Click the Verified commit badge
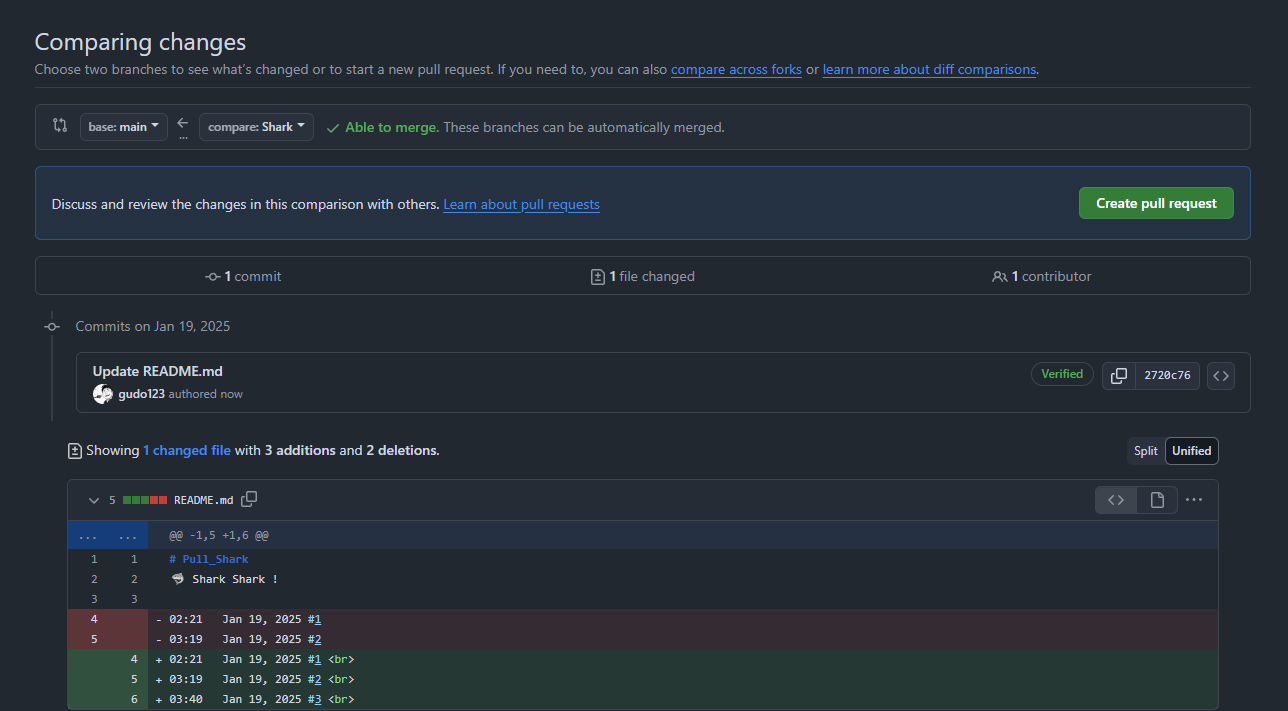The height and width of the screenshot is (711, 1288). [1062, 374]
